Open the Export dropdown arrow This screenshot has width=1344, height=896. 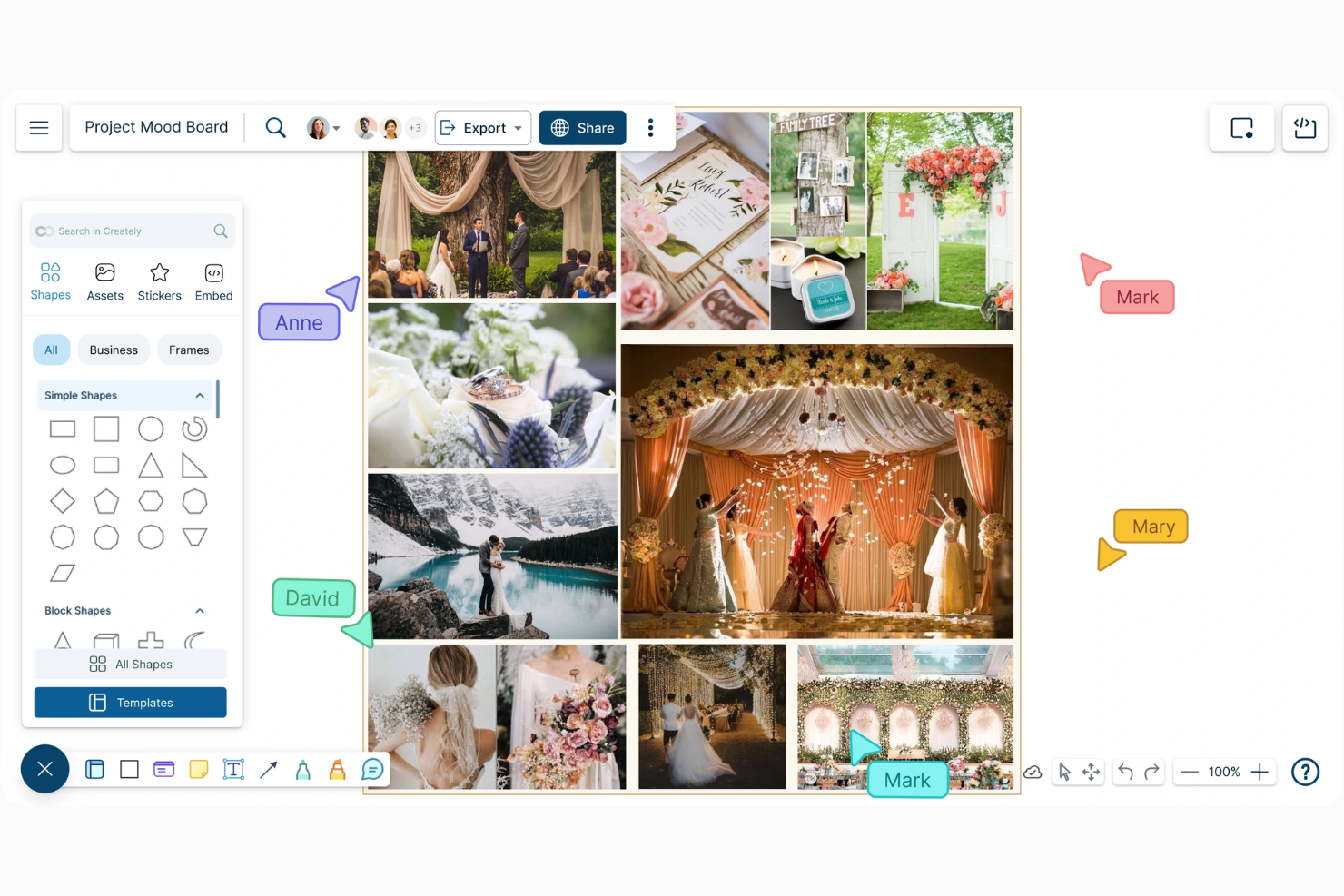coord(519,128)
